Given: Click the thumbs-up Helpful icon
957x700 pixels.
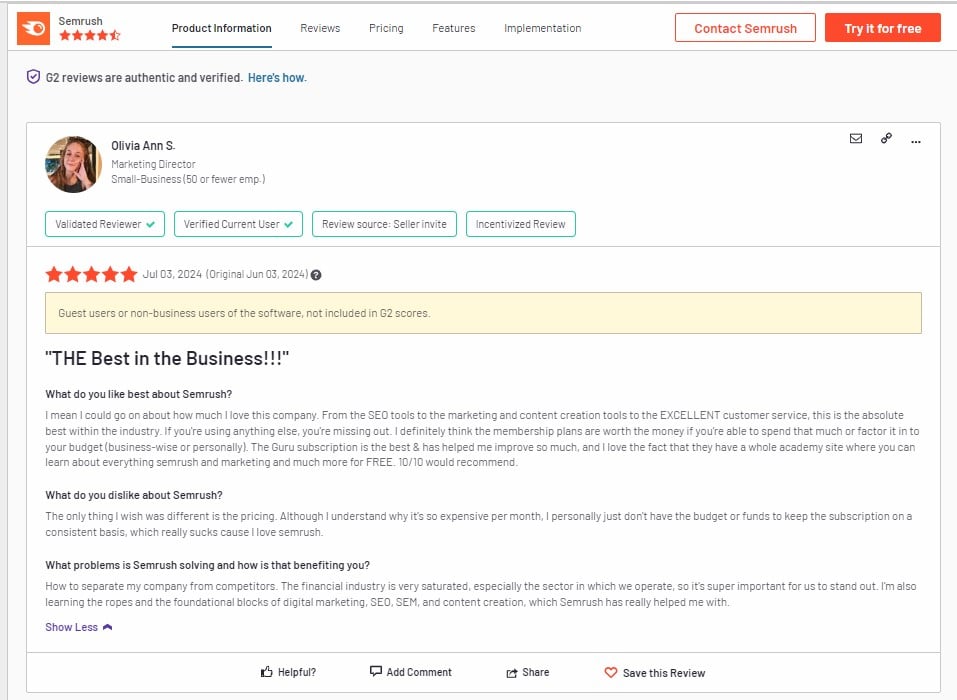Looking at the screenshot, I should point(267,672).
